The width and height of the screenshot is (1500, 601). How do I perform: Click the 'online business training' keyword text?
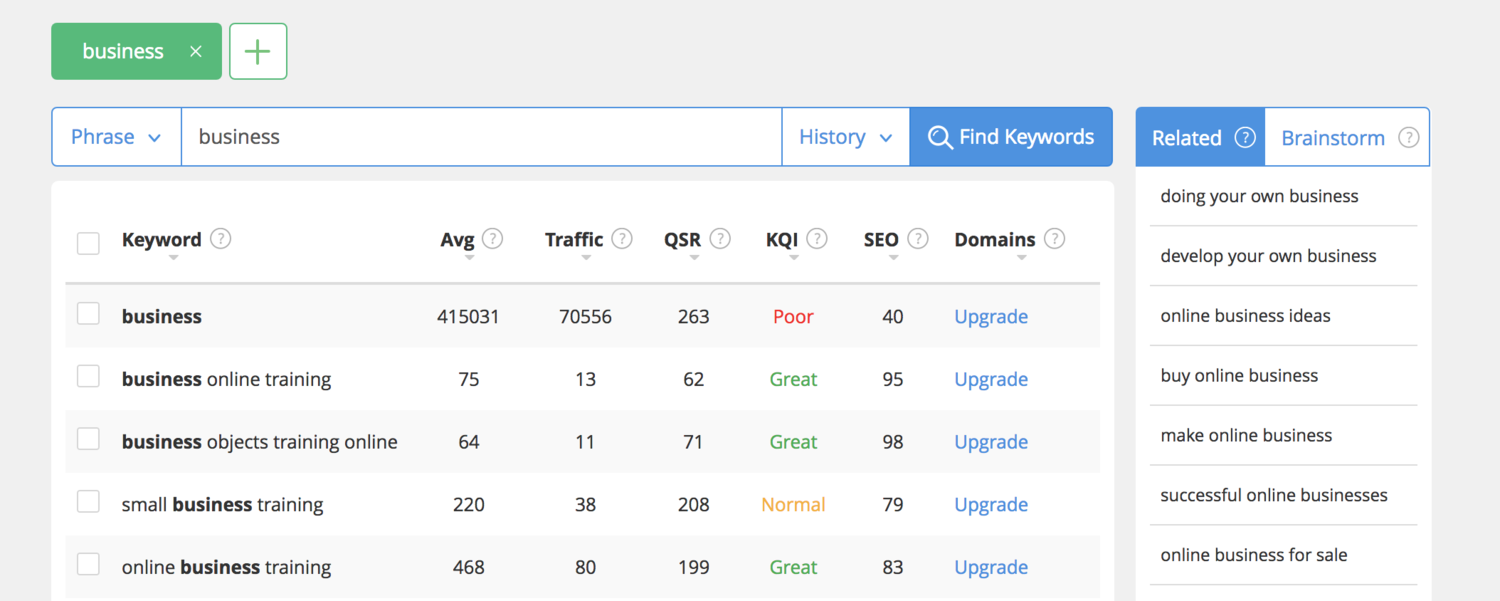click(x=226, y=567)
